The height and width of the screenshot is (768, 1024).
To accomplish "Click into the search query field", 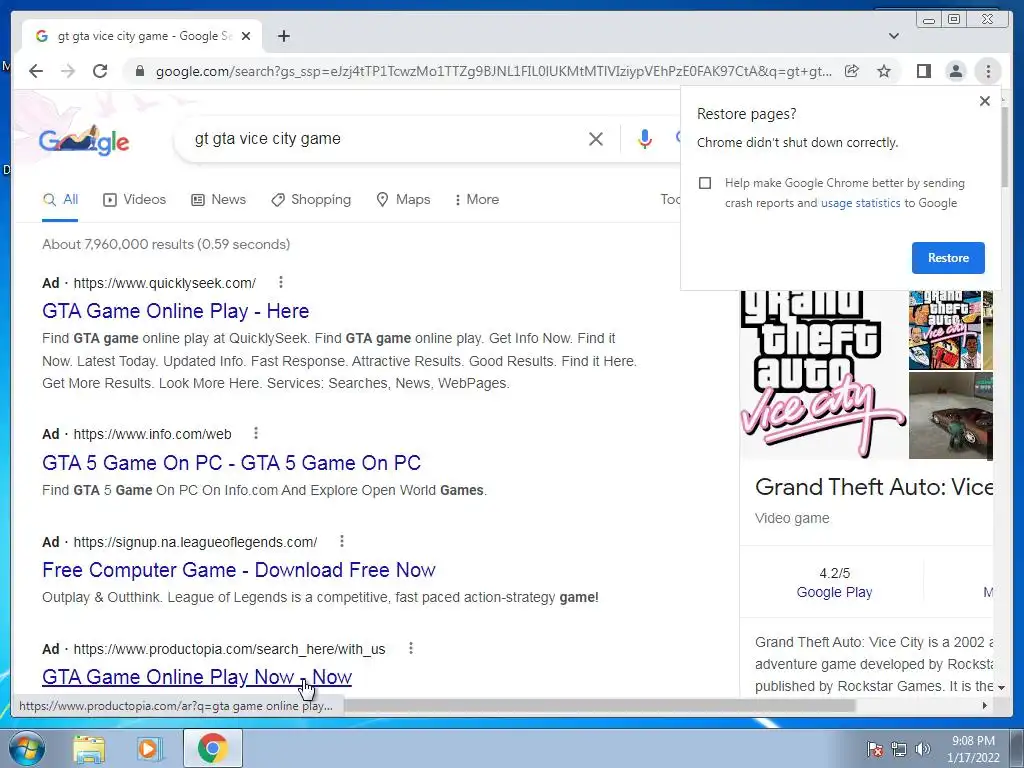I will [x=385, y=138].
